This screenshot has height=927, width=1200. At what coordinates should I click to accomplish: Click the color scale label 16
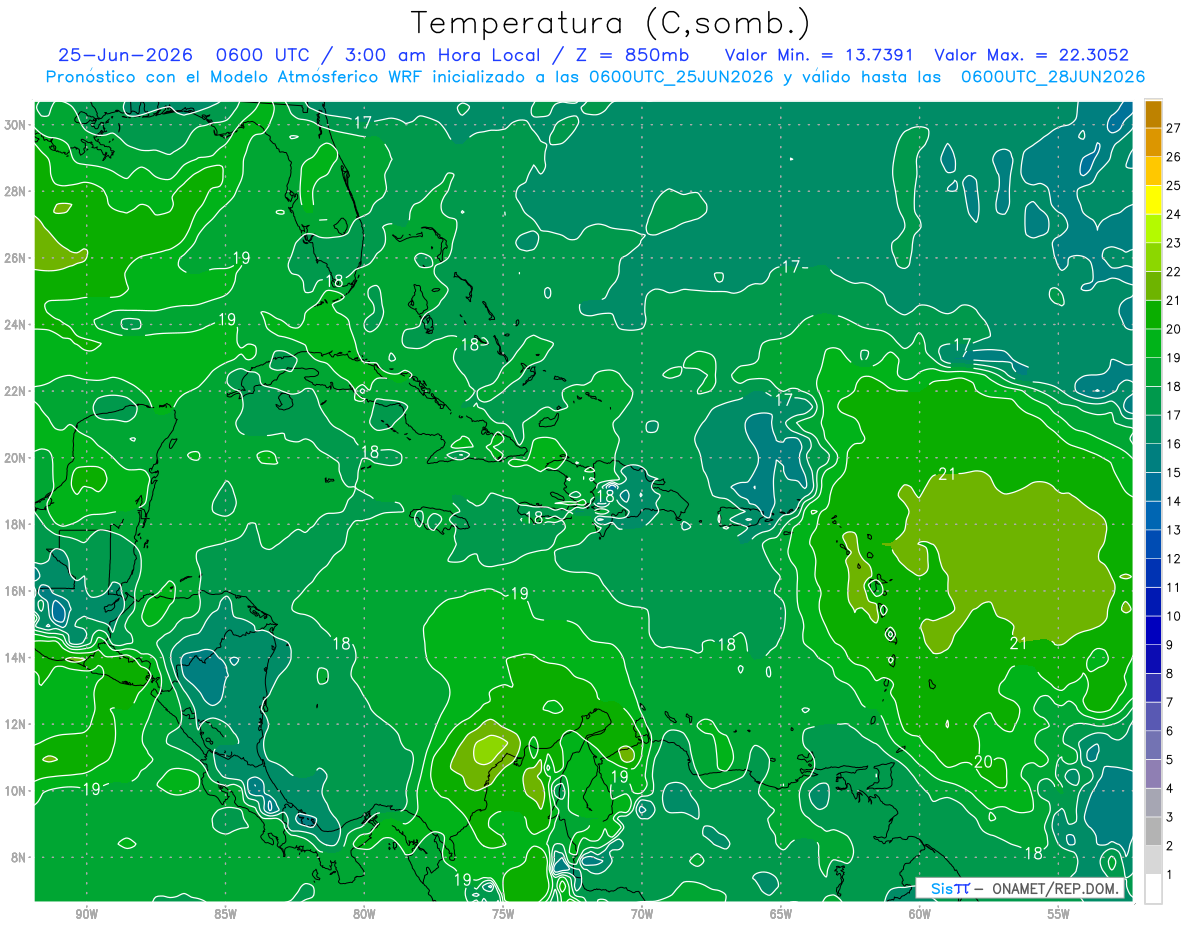1174,444
